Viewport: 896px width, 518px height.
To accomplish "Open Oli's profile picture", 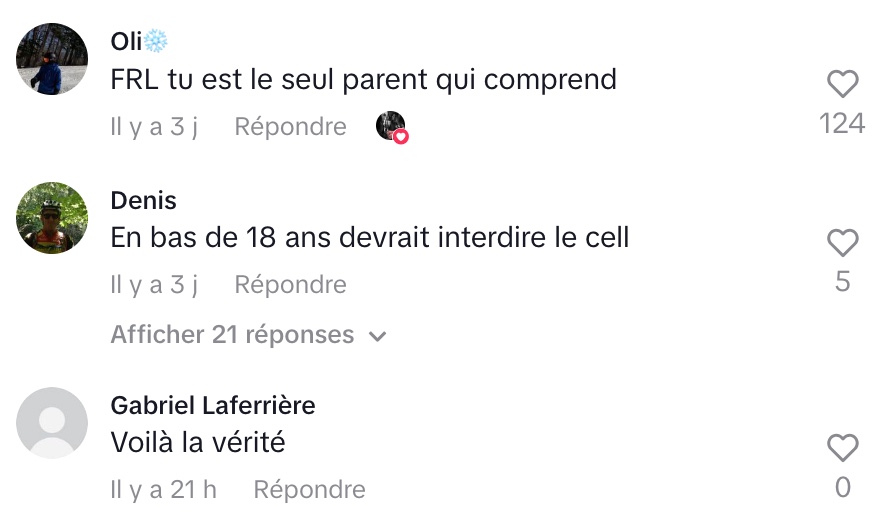I will click(52, 59).
